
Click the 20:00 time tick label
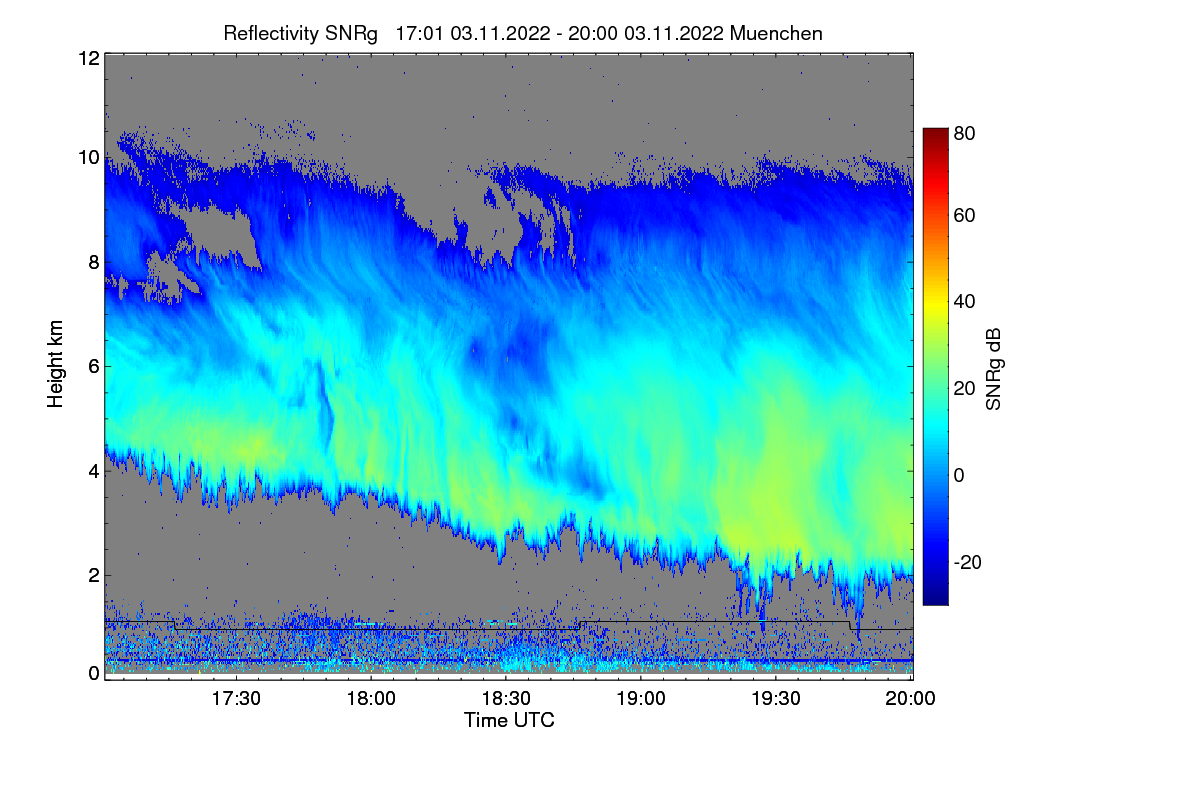tap(912, 699)
